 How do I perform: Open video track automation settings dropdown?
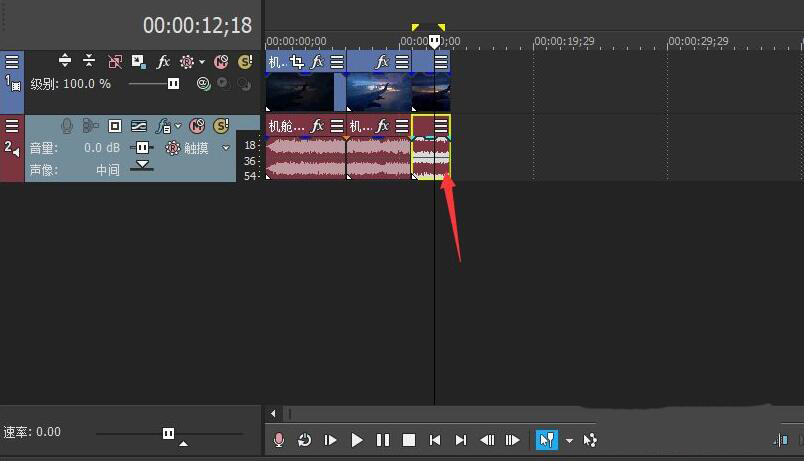(x=201, y=62)
